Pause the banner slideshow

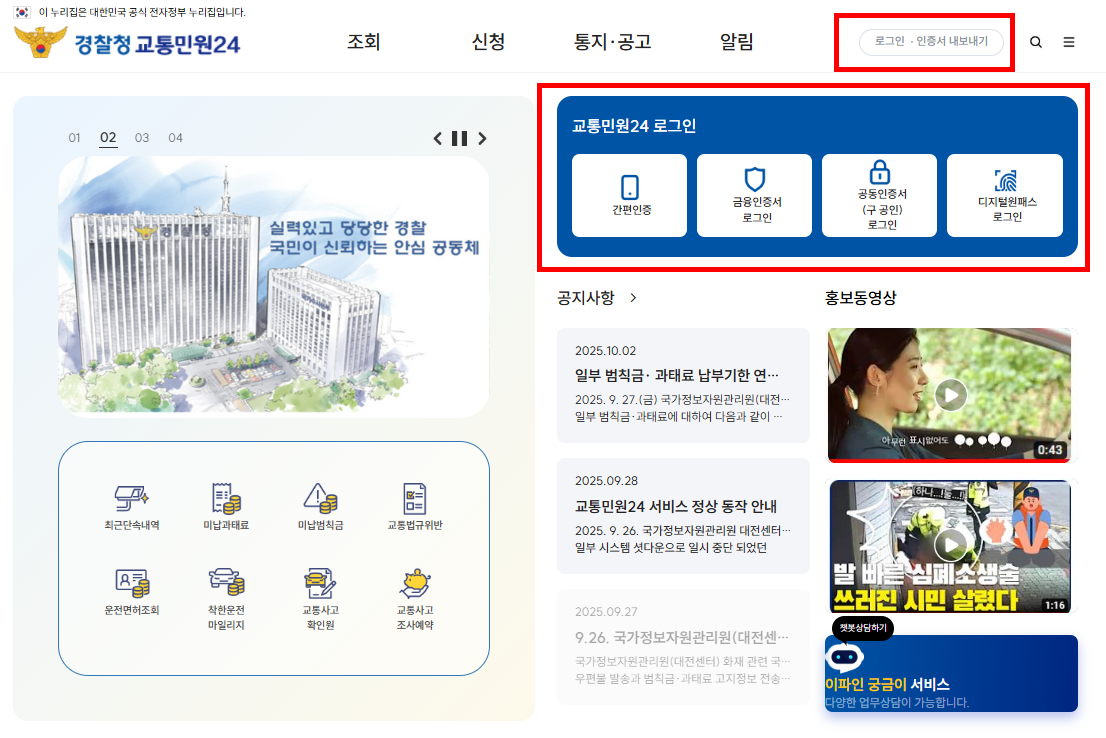(459, 138)
